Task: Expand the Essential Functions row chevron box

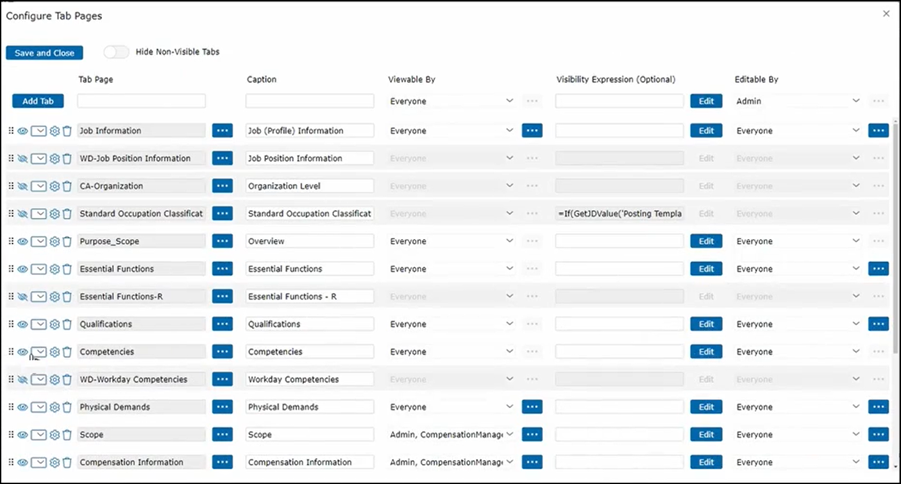Action: [x=39, y=269]
